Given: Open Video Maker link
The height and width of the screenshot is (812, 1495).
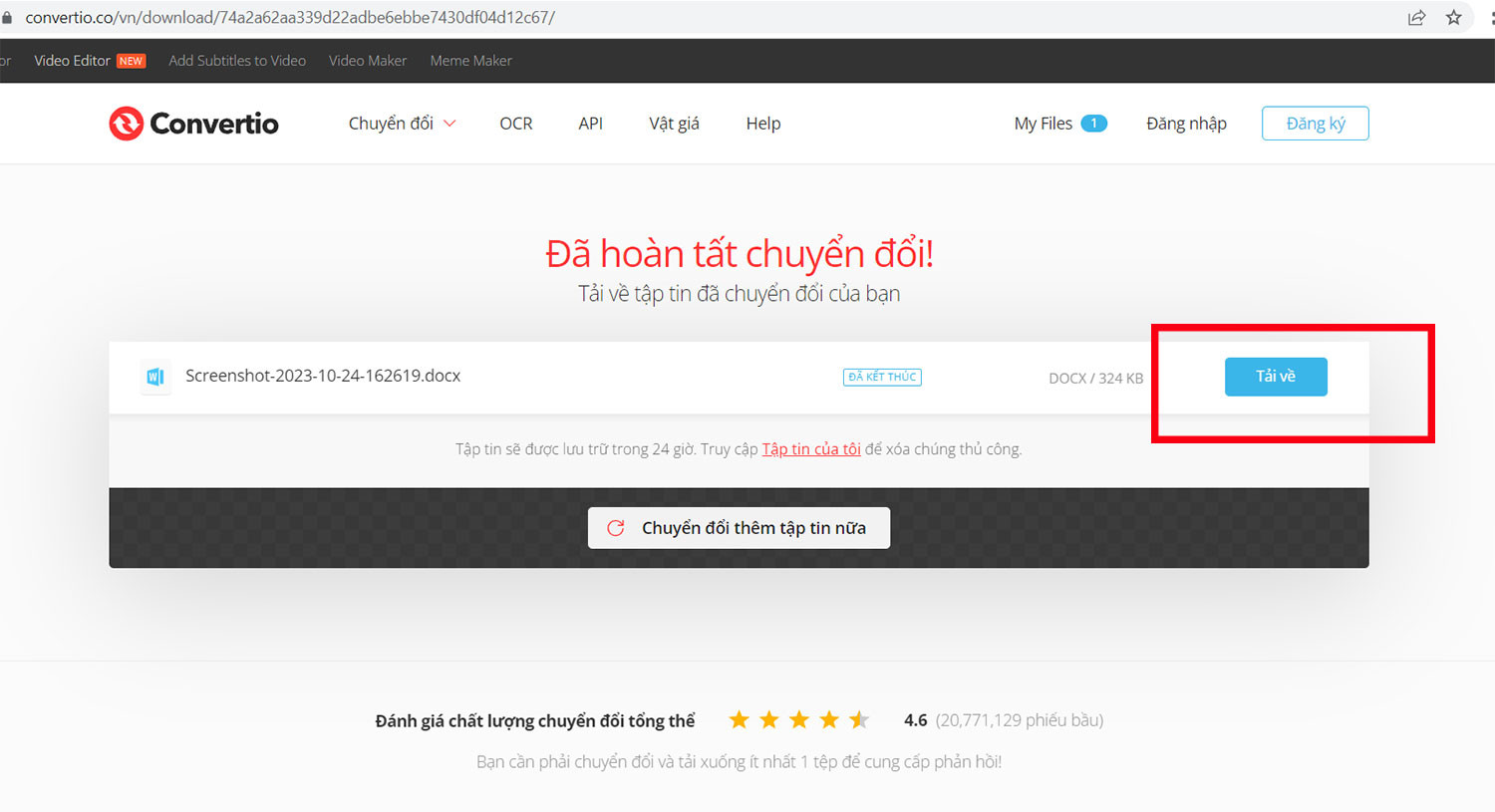Looking at the screenshot, I should (x=368, y=61).
